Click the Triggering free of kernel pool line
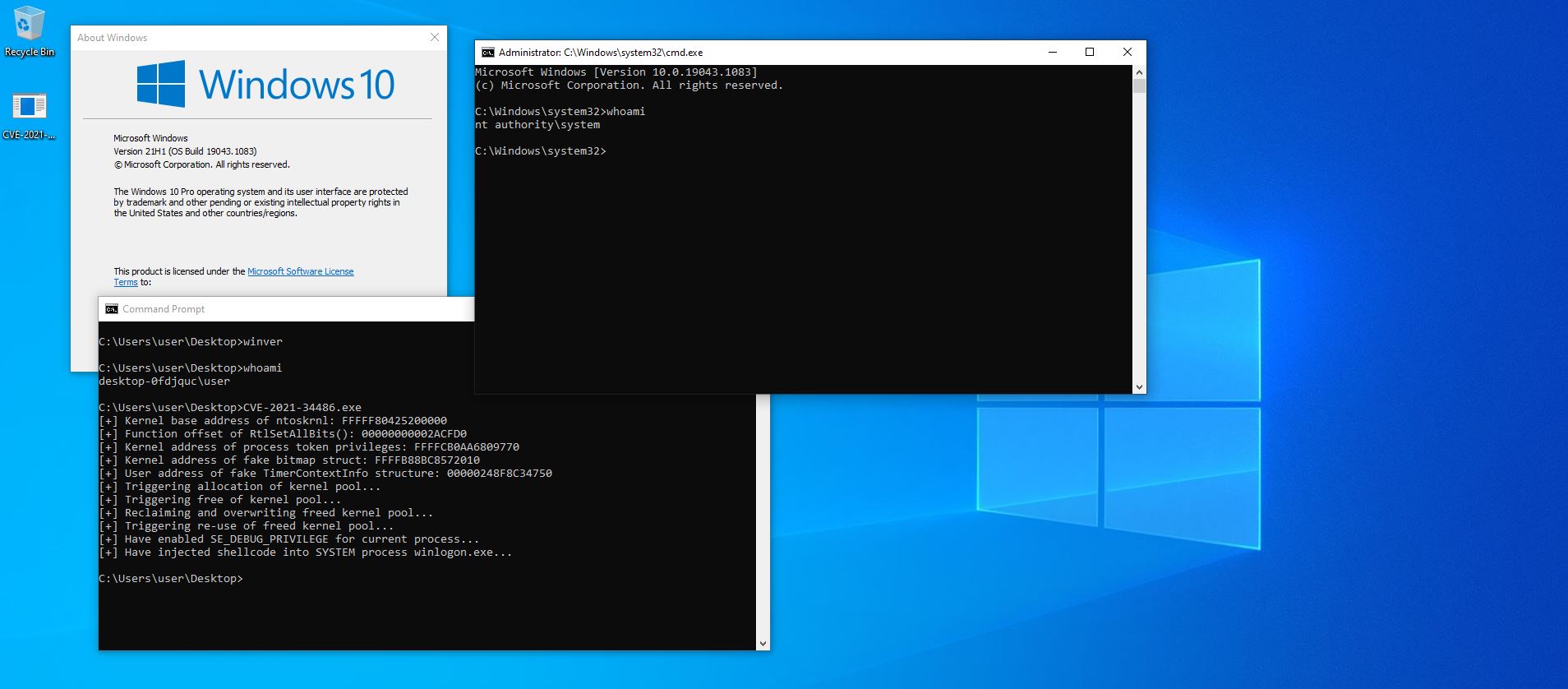 click(x=220, y=500)
